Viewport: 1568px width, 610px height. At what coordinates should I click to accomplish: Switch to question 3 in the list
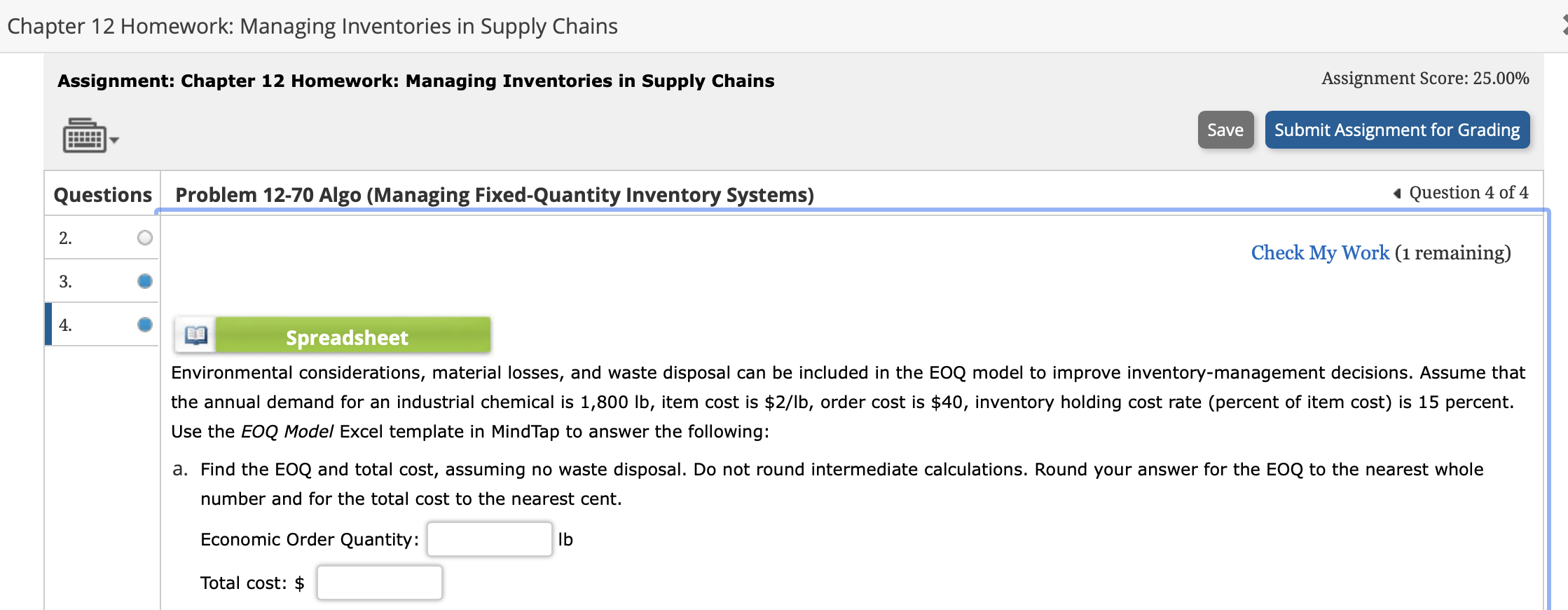[x=66, y=282]
